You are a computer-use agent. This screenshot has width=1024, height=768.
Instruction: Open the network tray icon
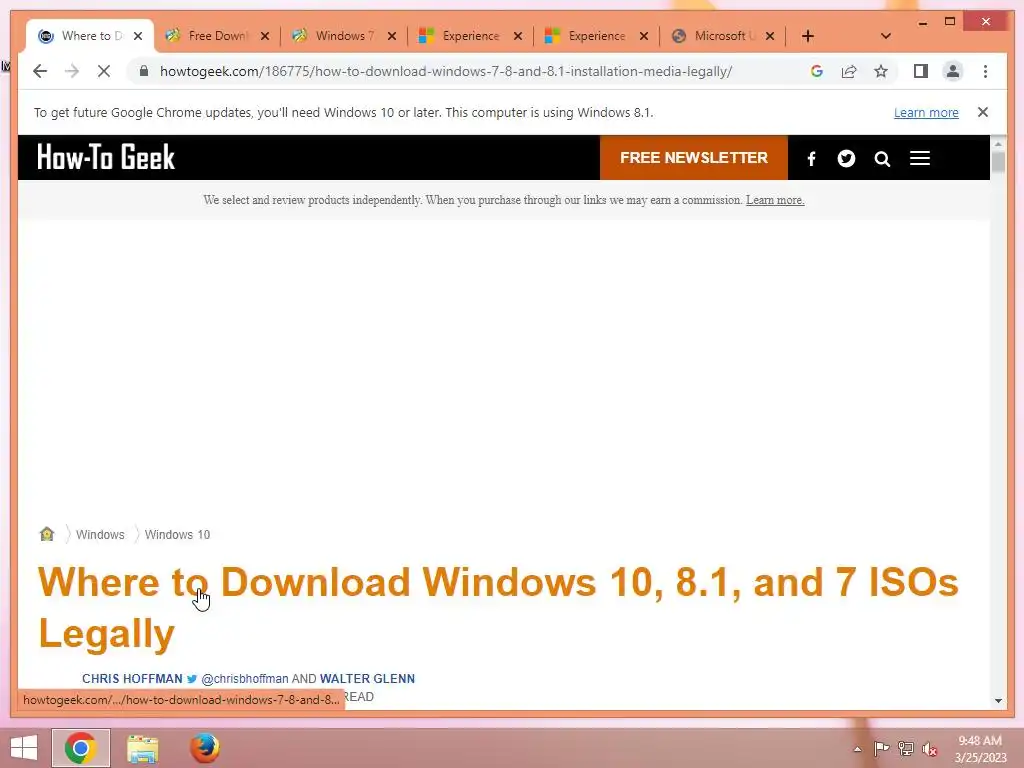(x=906, y=748)
